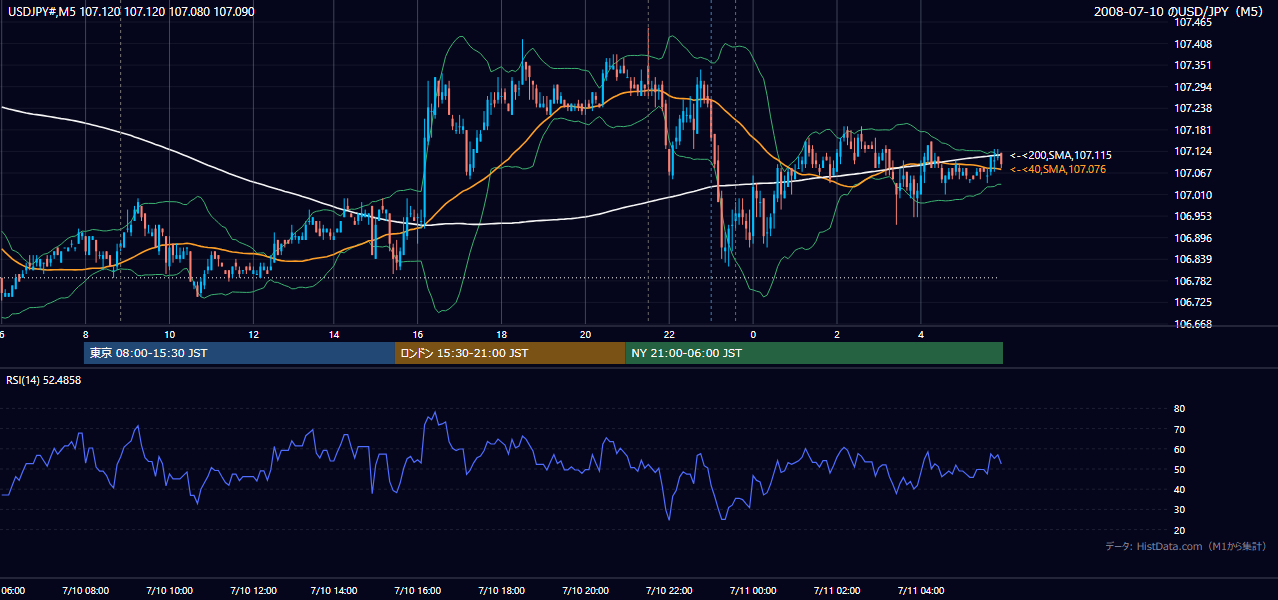Click the HistData.com data credit text
Image resolution: width=1278 pixels, height=600 pixels.
[1186, 546]
